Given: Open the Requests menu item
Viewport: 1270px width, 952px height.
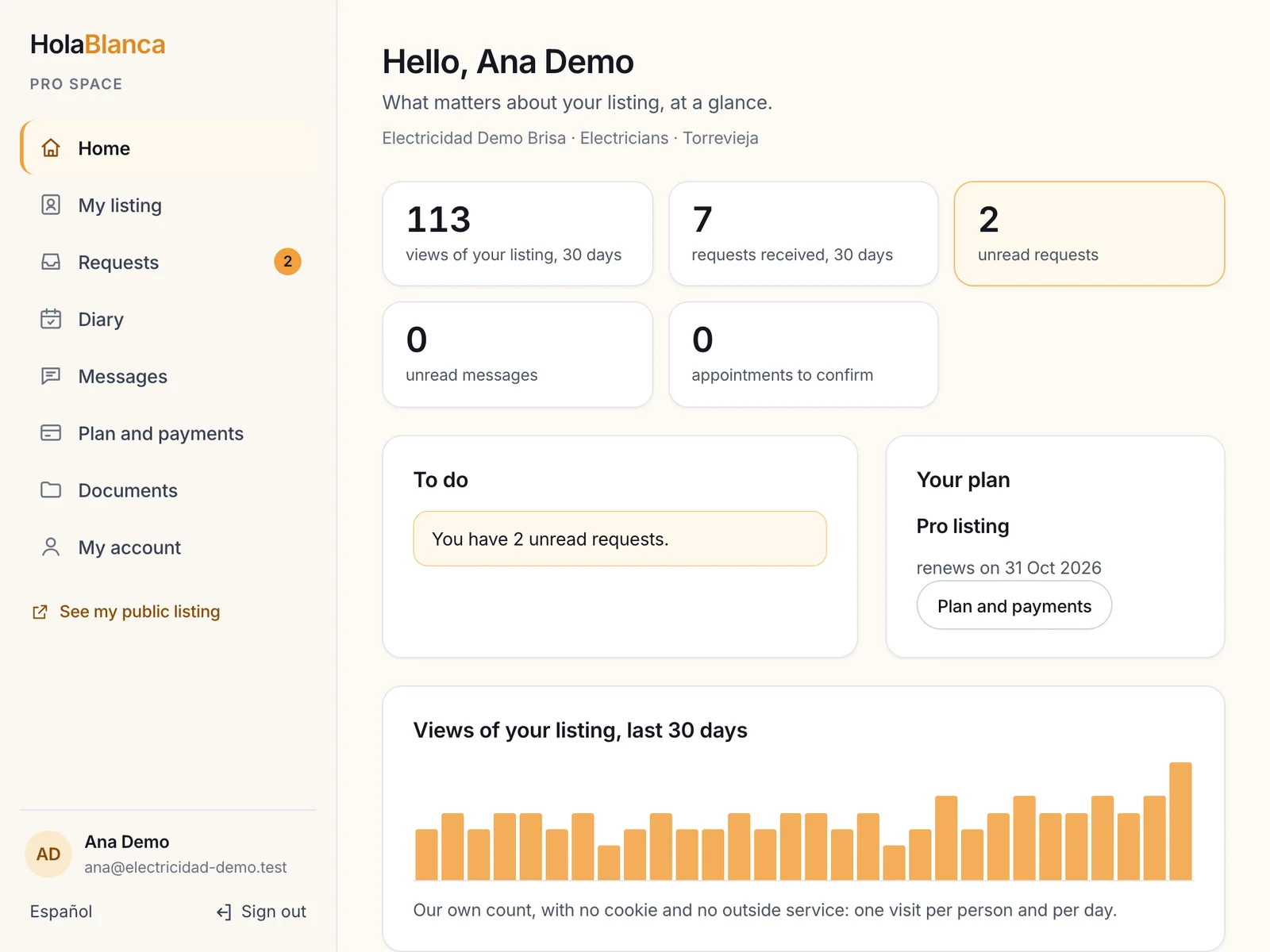Looking at the screenshot, I should tap(169, 263).
